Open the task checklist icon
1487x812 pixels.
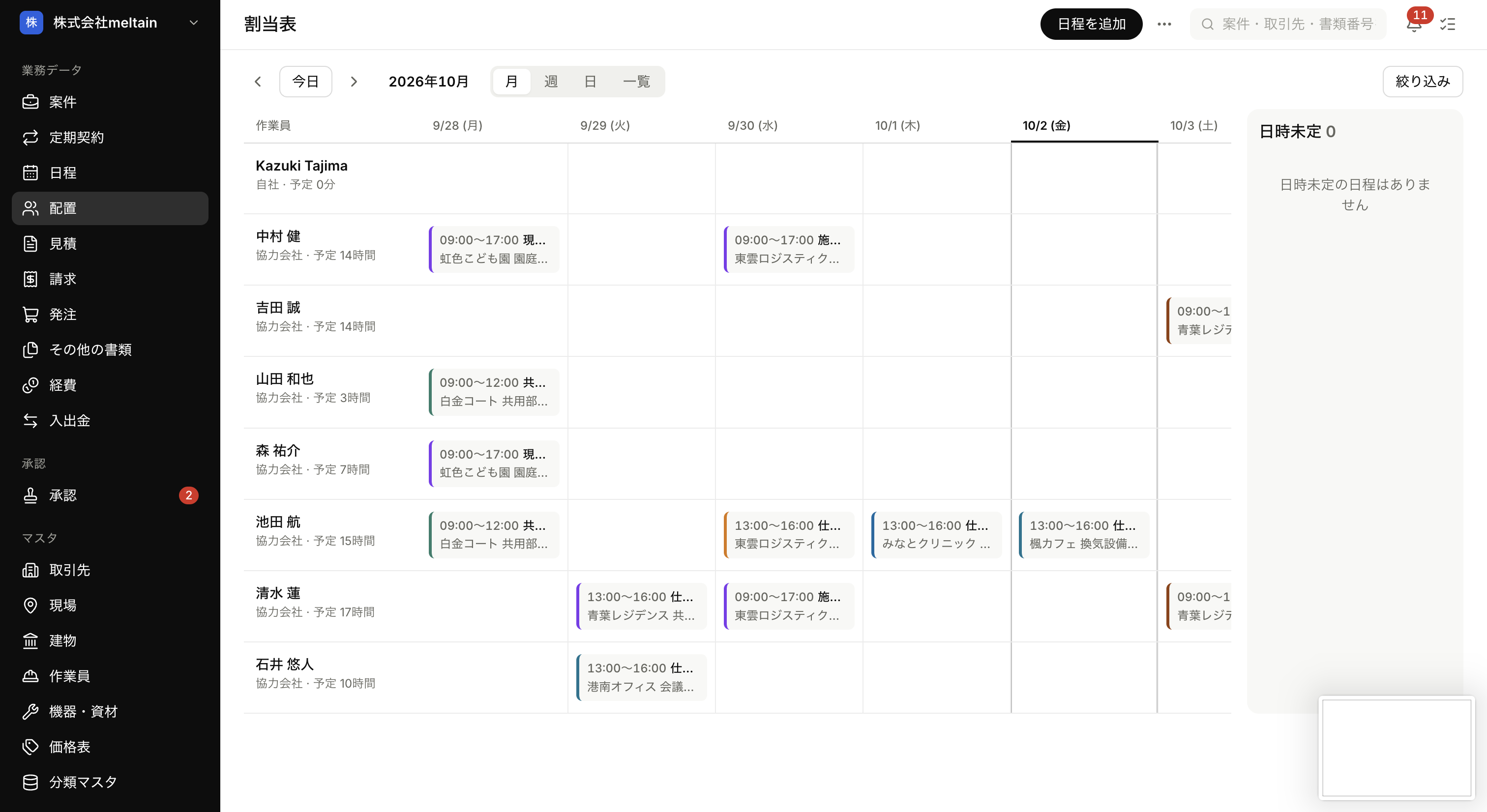point(1448,24)
